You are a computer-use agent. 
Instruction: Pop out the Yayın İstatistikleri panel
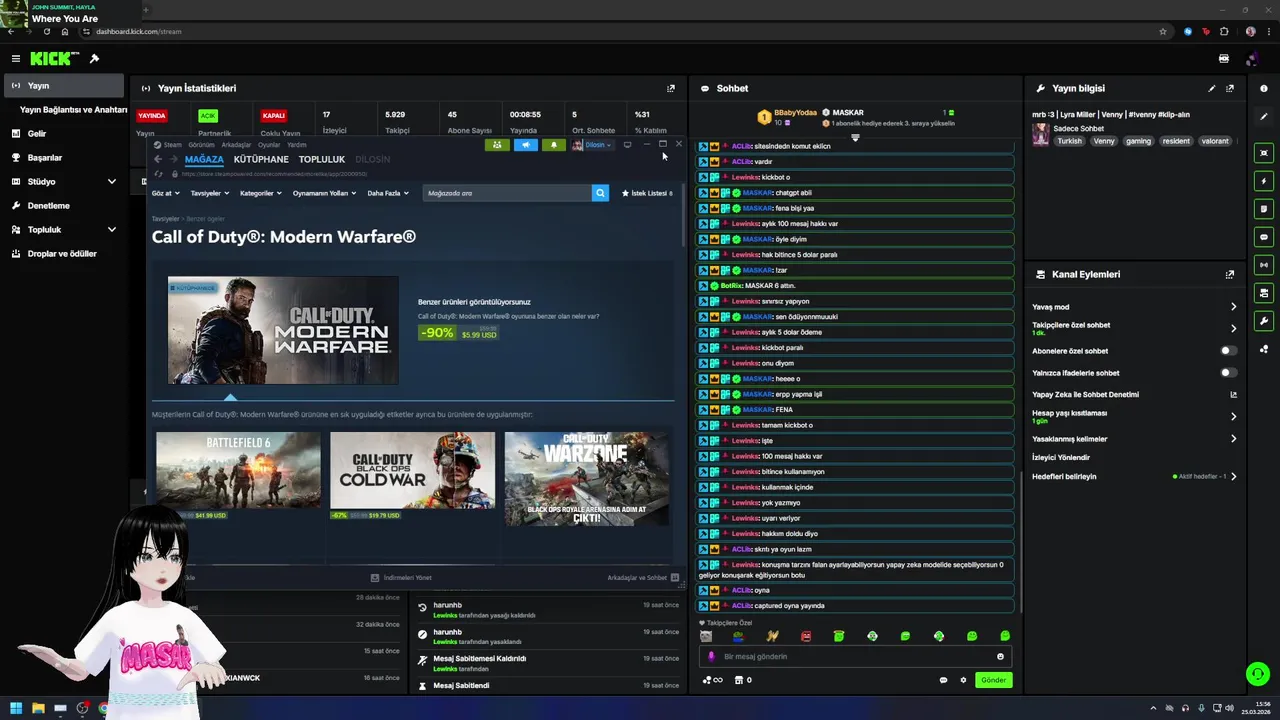tap(671, 88)
